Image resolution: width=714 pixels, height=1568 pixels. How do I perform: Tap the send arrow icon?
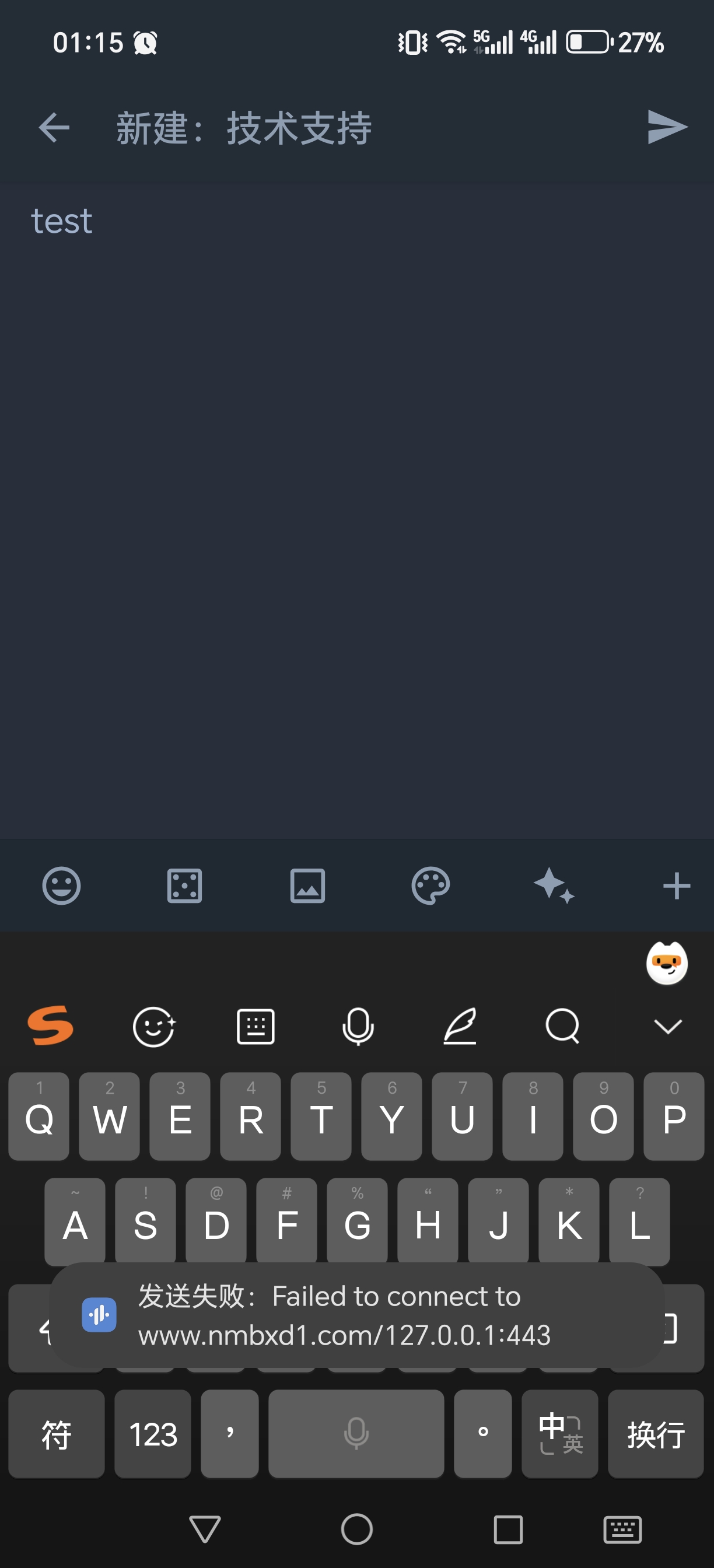[667, 127]
